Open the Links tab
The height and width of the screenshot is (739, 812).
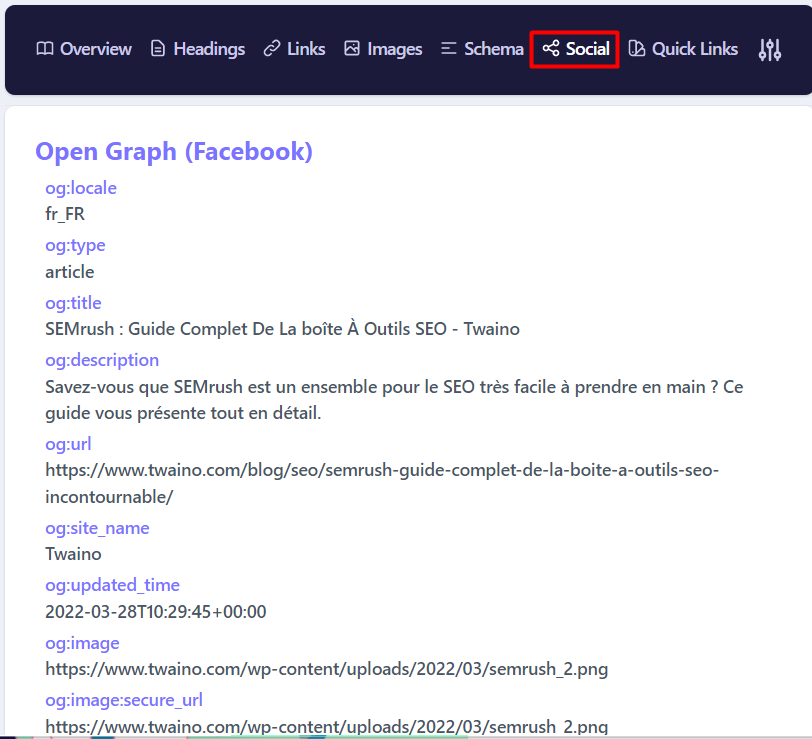click(295, 49)
